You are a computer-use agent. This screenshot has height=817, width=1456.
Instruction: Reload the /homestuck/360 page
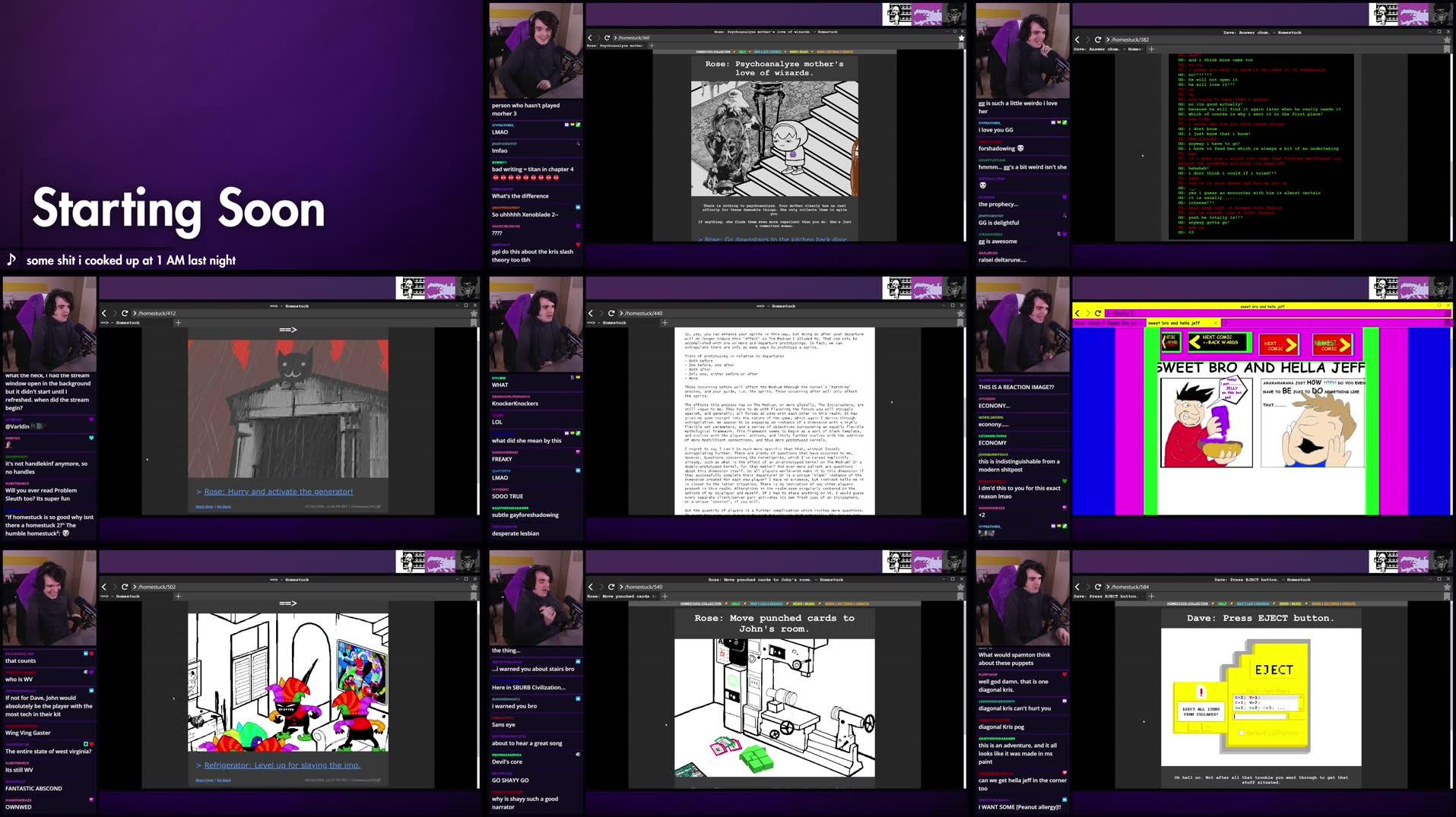[607, 37]
